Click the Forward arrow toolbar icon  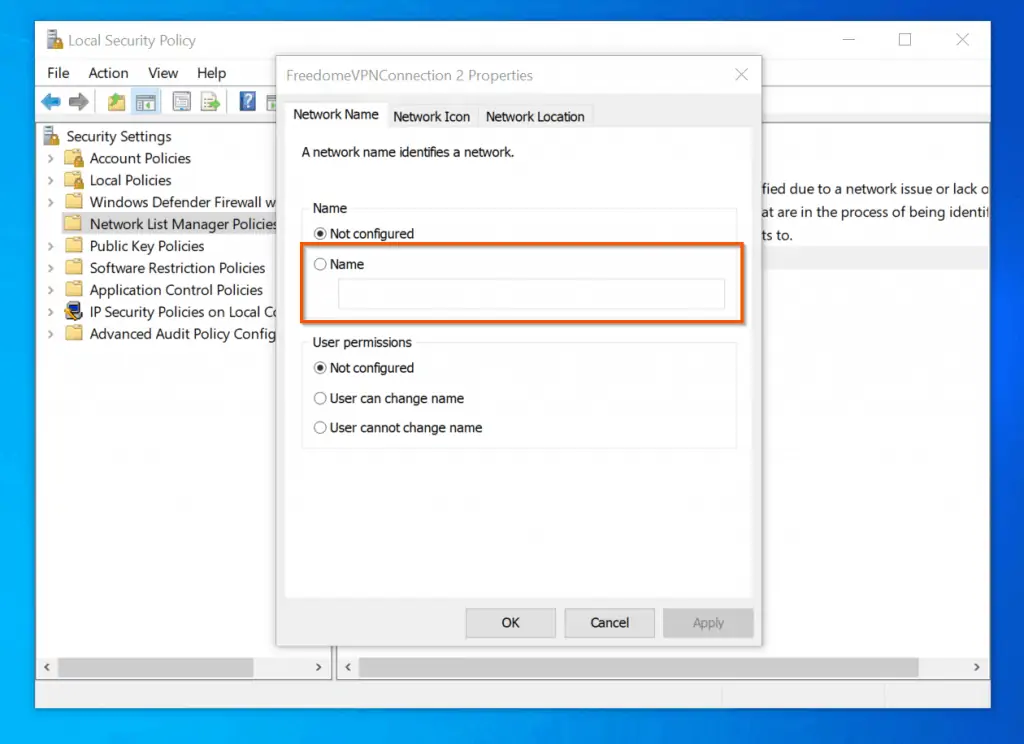79,101
